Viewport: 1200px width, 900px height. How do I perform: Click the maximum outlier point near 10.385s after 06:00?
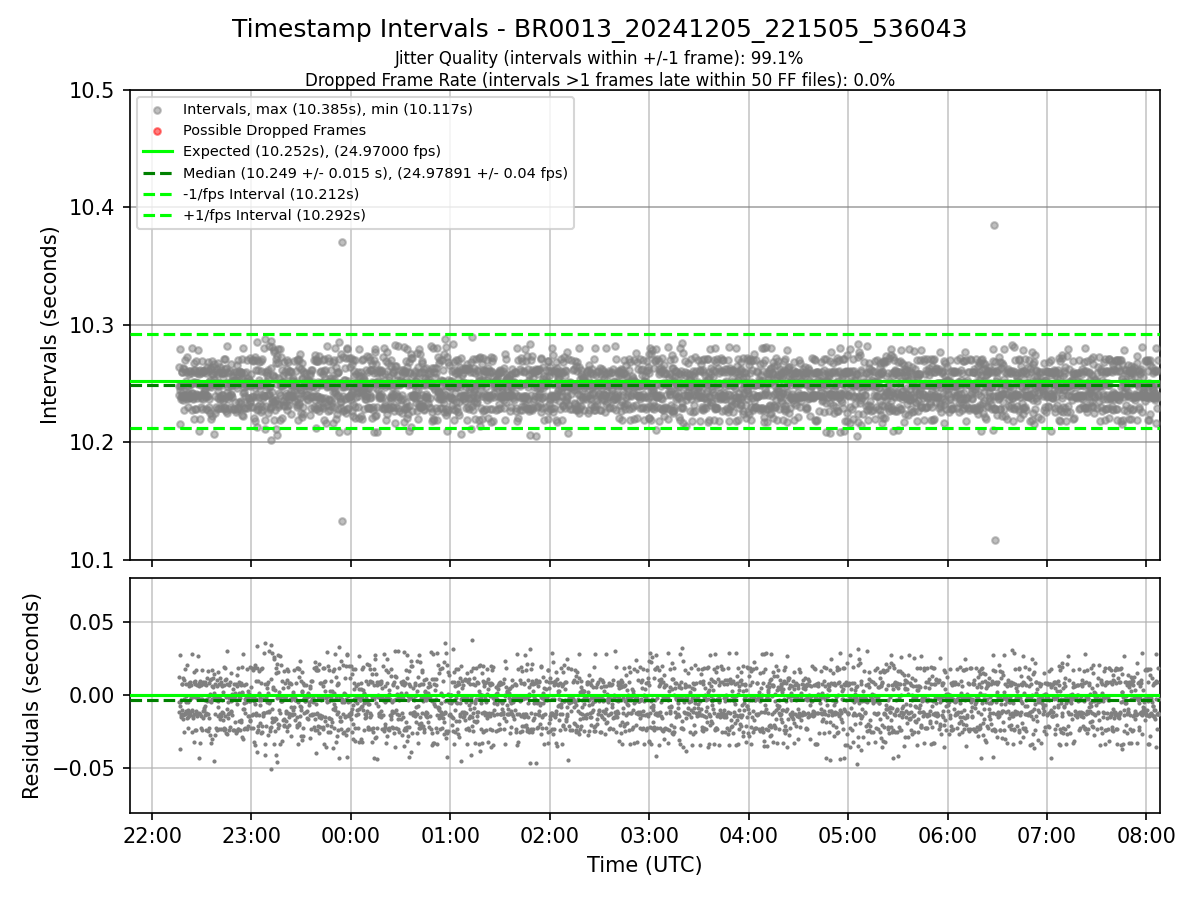tap(994, 225)
